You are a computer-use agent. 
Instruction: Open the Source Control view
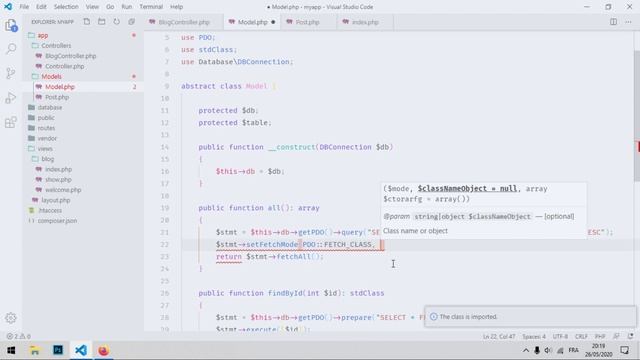click(11, 73)
